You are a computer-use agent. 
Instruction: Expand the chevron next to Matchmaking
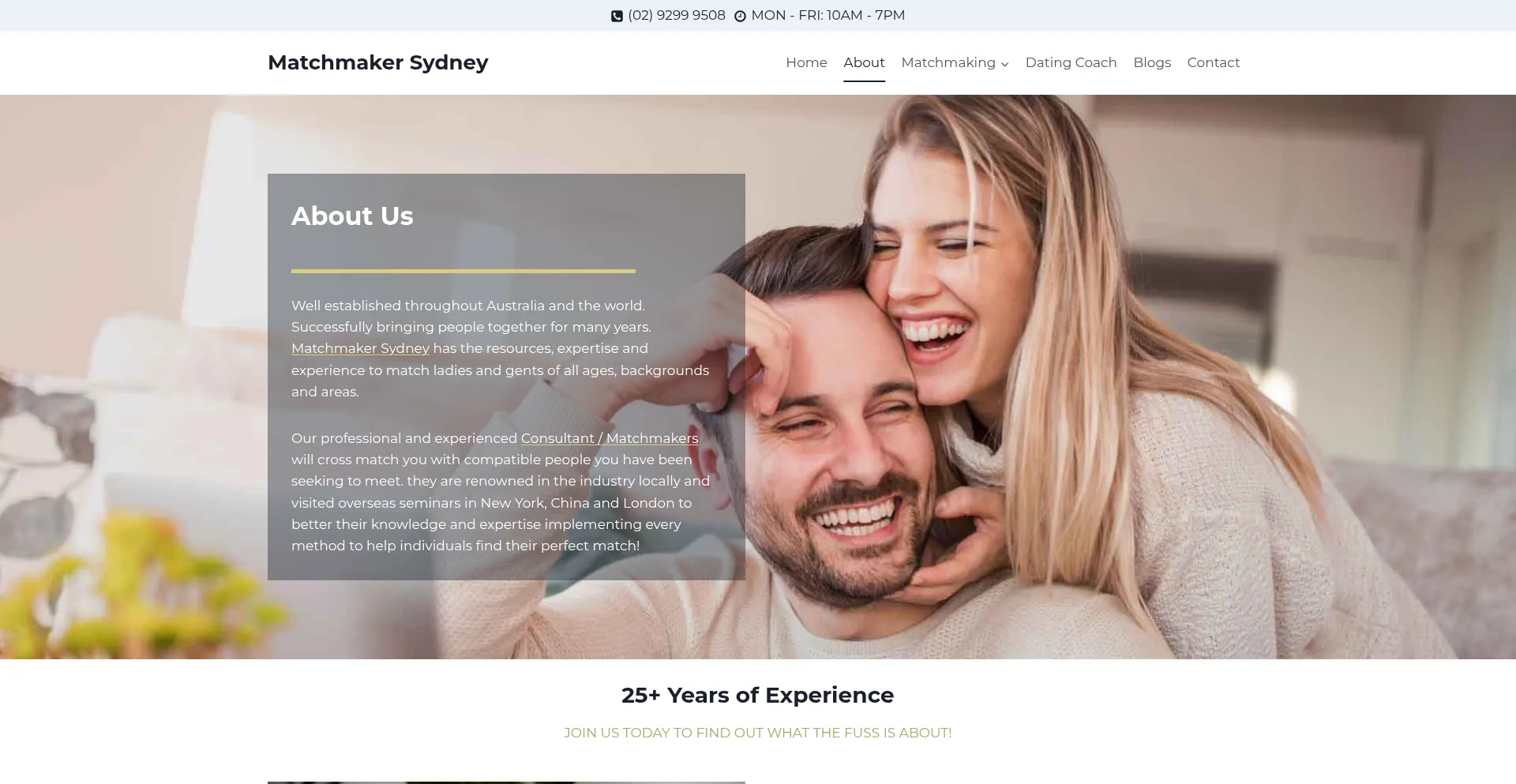tap(1004, 64)
